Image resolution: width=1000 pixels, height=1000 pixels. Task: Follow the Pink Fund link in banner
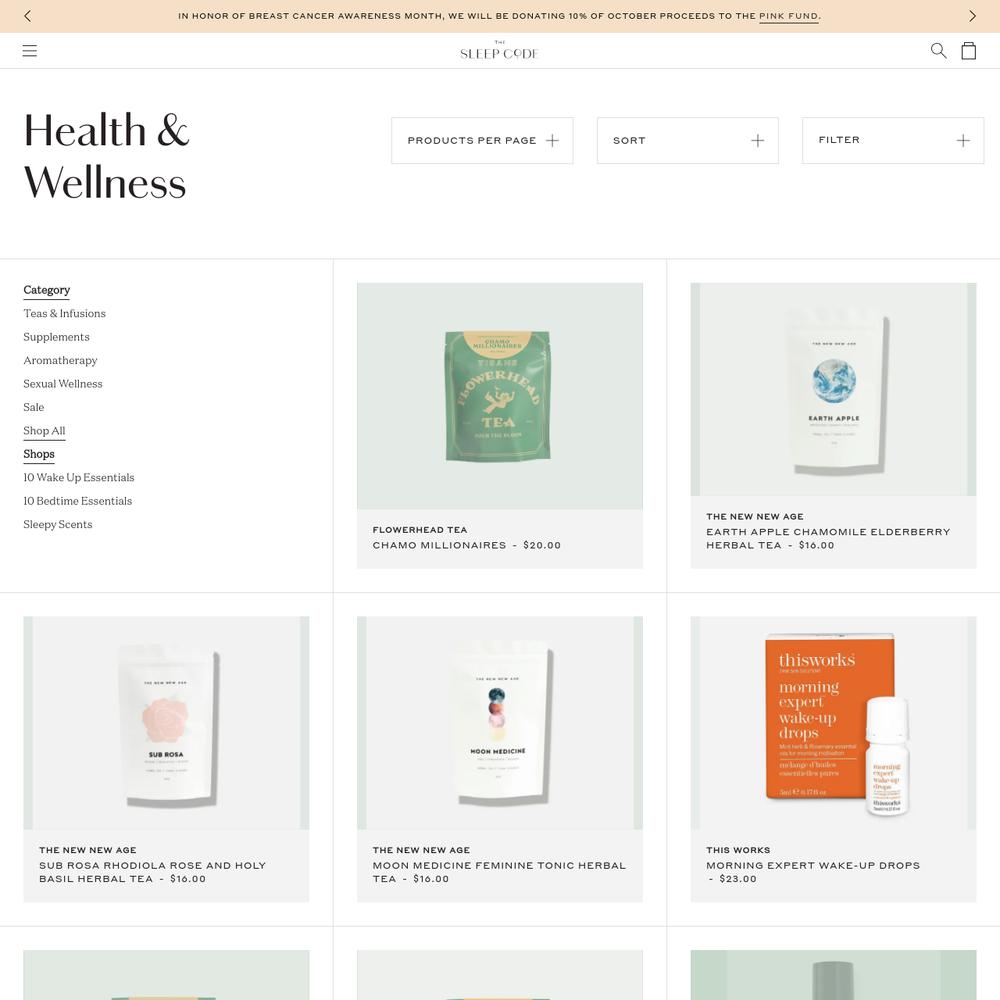point(788,16)
